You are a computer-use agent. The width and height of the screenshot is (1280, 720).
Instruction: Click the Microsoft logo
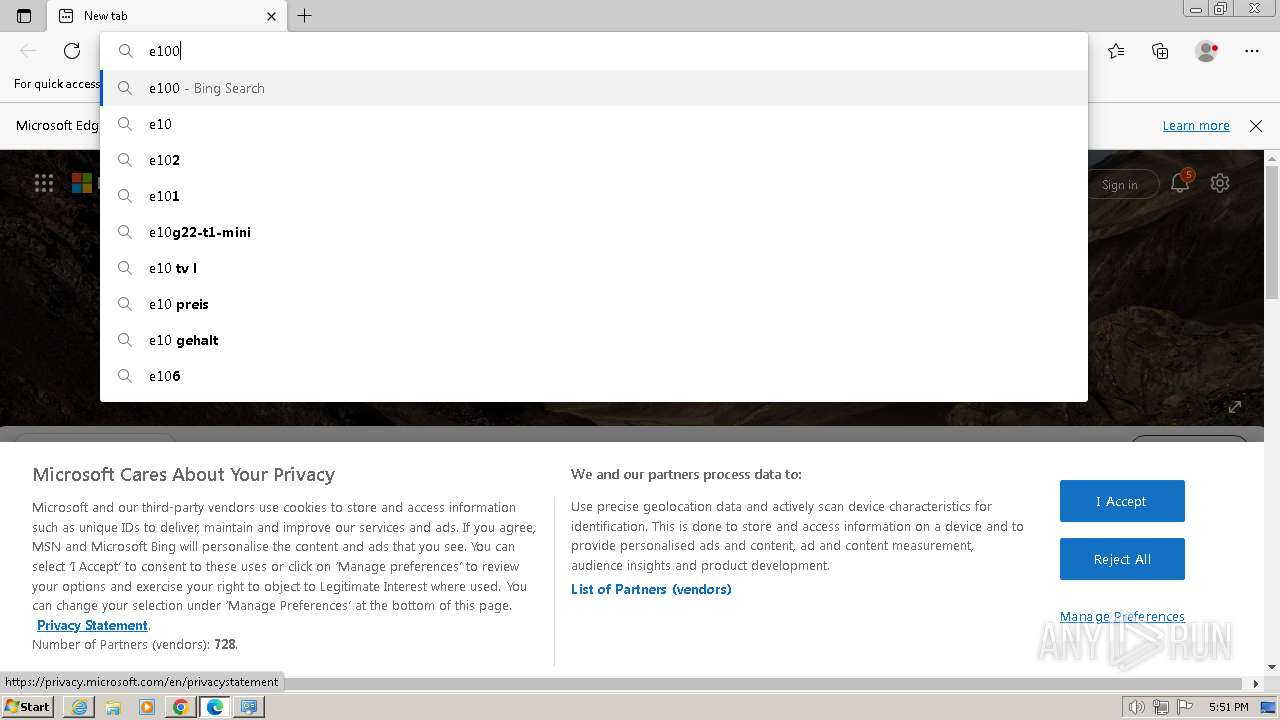click(82, 183)
